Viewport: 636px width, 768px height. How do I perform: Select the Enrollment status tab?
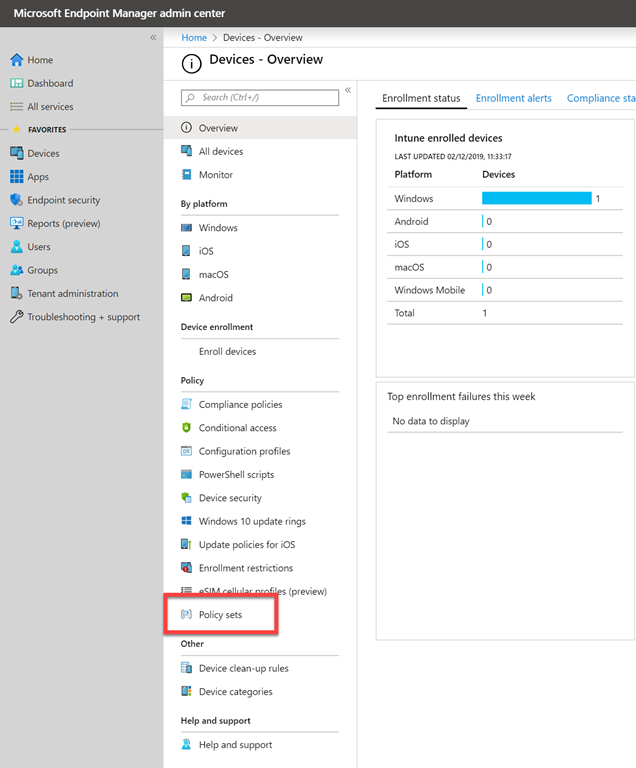(x=421, y=98)
